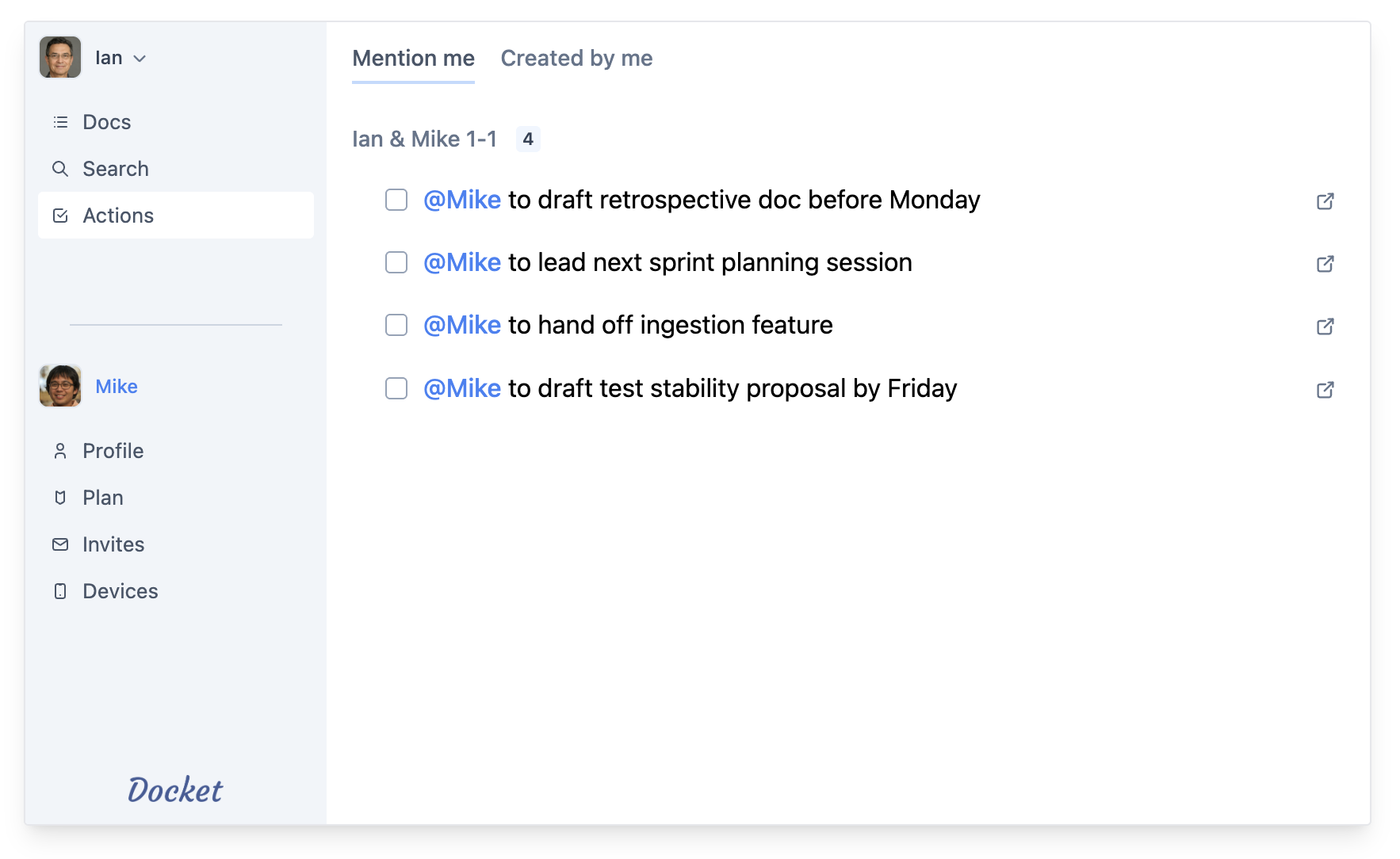Open external link for ingestion feature action
This screenshot has width=1400, height=859.
coord(1325,326)
